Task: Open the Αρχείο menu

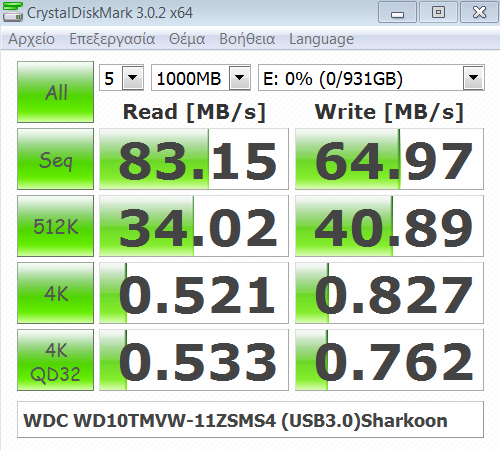Action: tap(31, 39)
